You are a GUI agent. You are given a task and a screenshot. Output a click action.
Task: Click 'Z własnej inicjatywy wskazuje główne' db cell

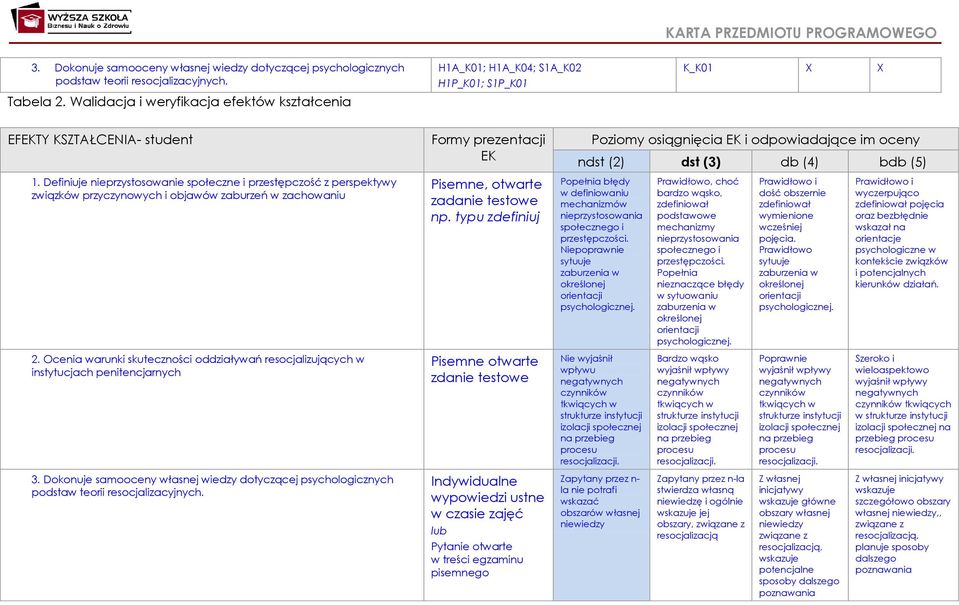(x=799, y=535)
